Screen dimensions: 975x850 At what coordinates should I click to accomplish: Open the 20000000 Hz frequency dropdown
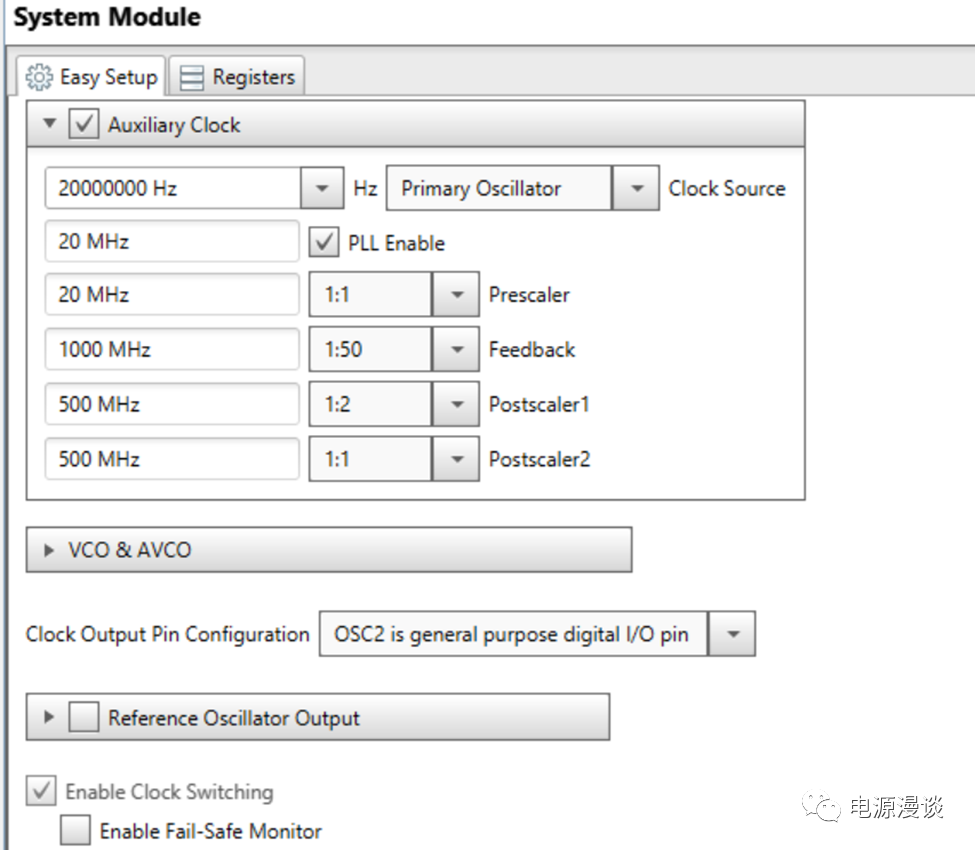[322, 188]
